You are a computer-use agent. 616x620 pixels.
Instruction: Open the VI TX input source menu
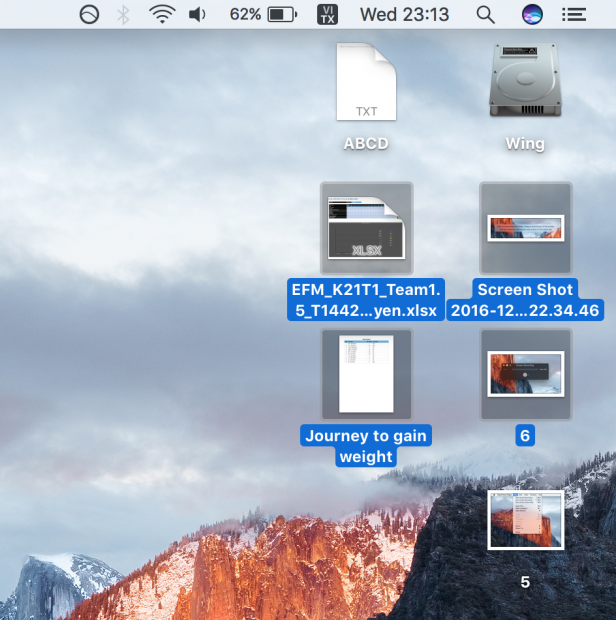click(x=326, y=15)
